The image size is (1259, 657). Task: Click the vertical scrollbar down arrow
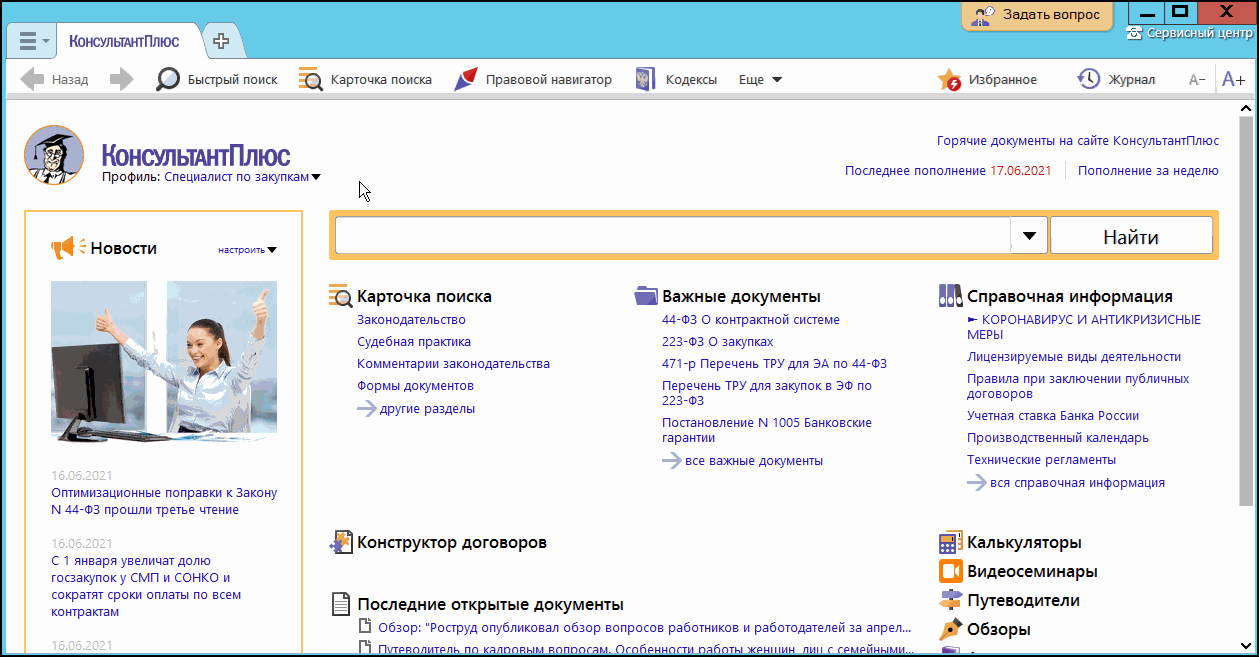point(1244,645)
